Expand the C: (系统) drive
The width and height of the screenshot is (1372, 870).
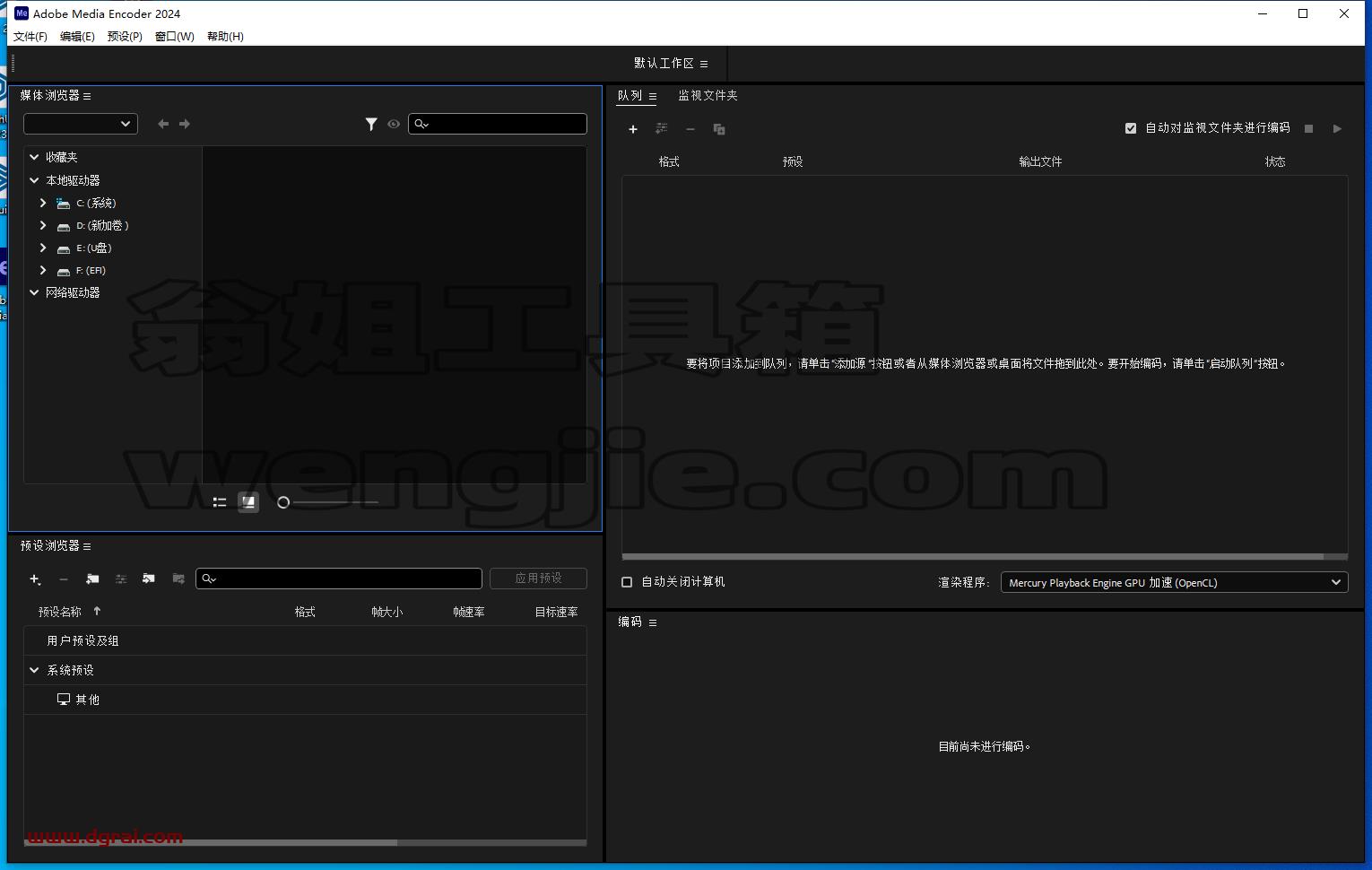pos(43,203)
